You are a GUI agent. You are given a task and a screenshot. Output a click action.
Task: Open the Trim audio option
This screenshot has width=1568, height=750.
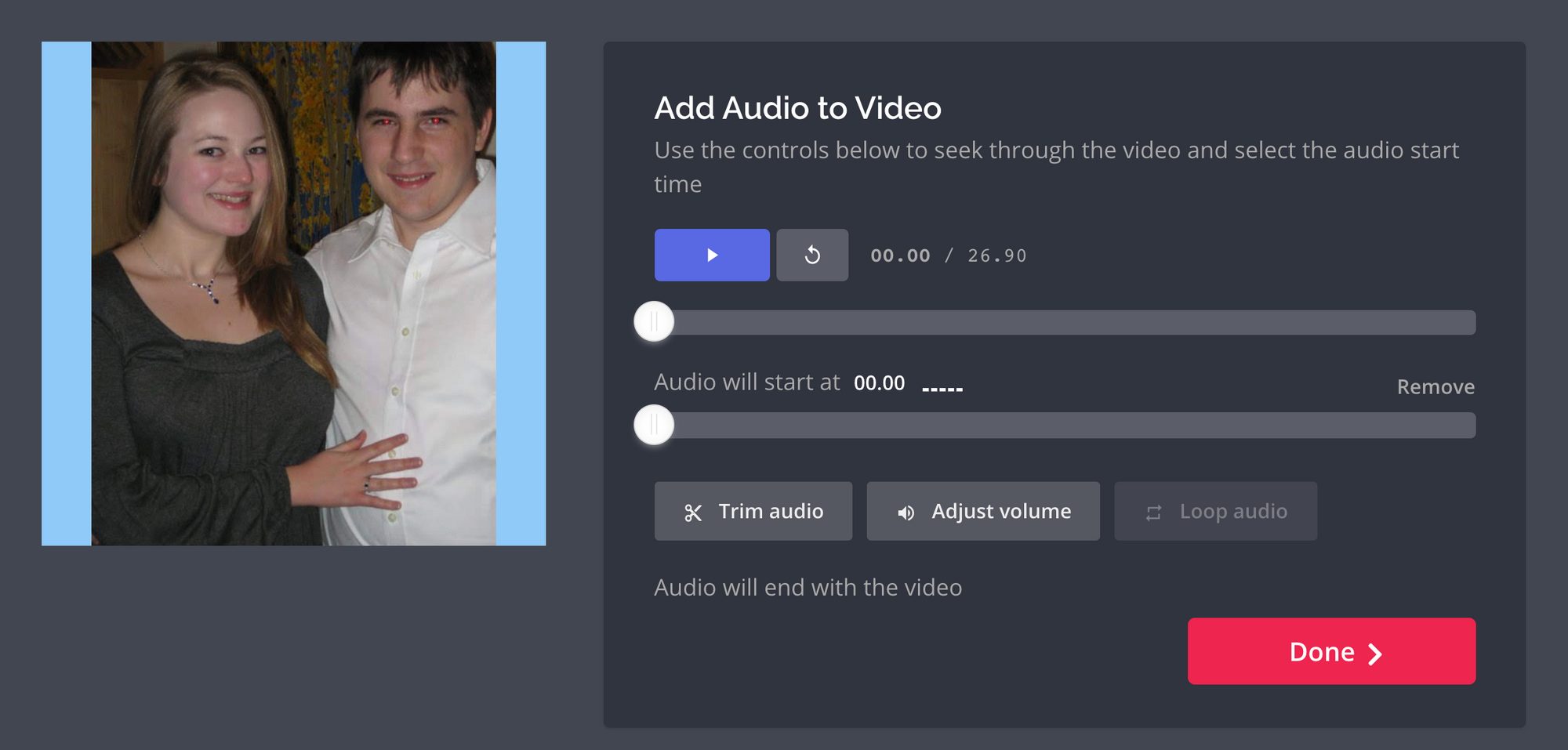pos(753,511)
